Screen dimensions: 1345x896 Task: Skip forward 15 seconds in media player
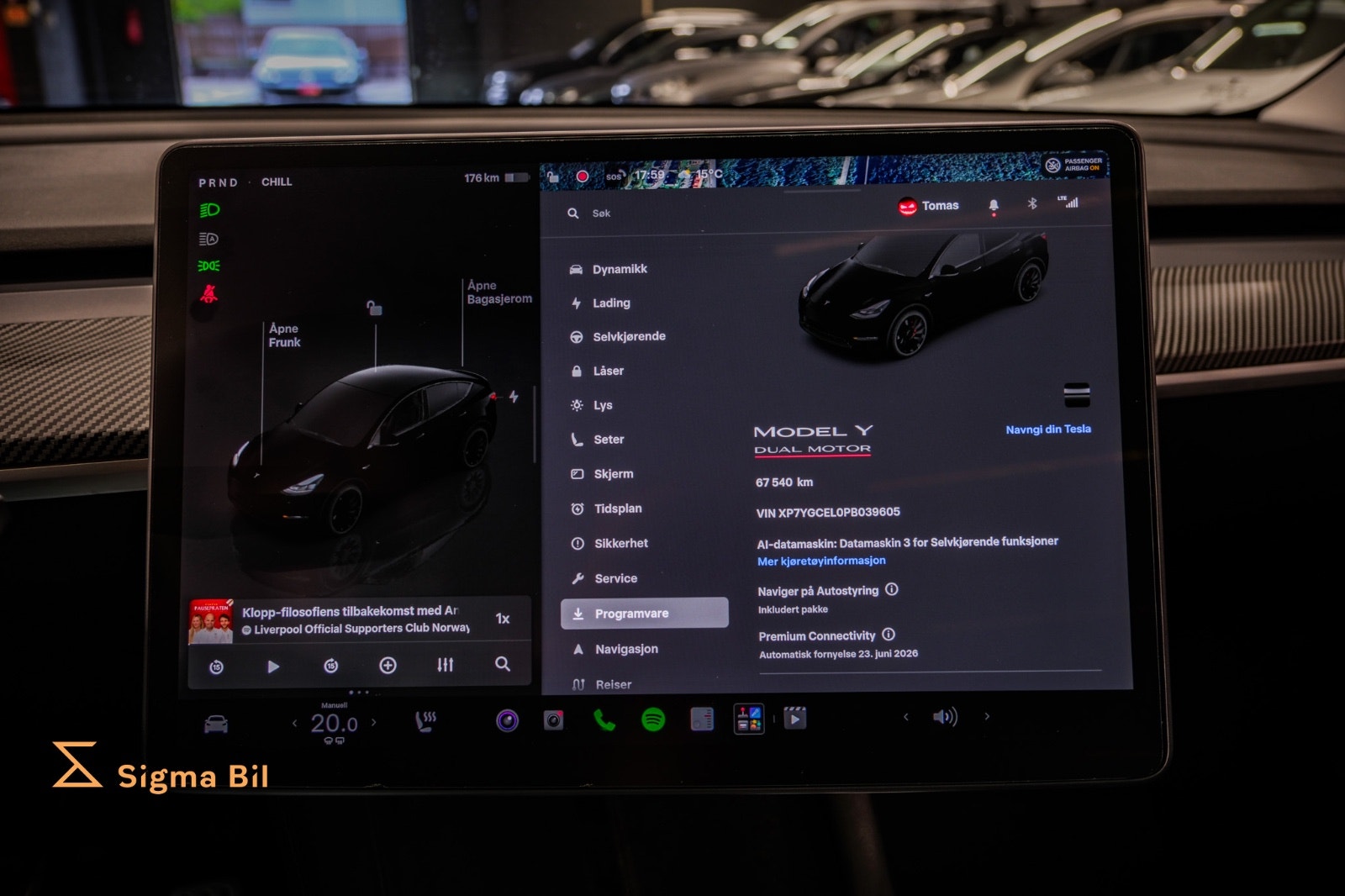coord(331,666)
